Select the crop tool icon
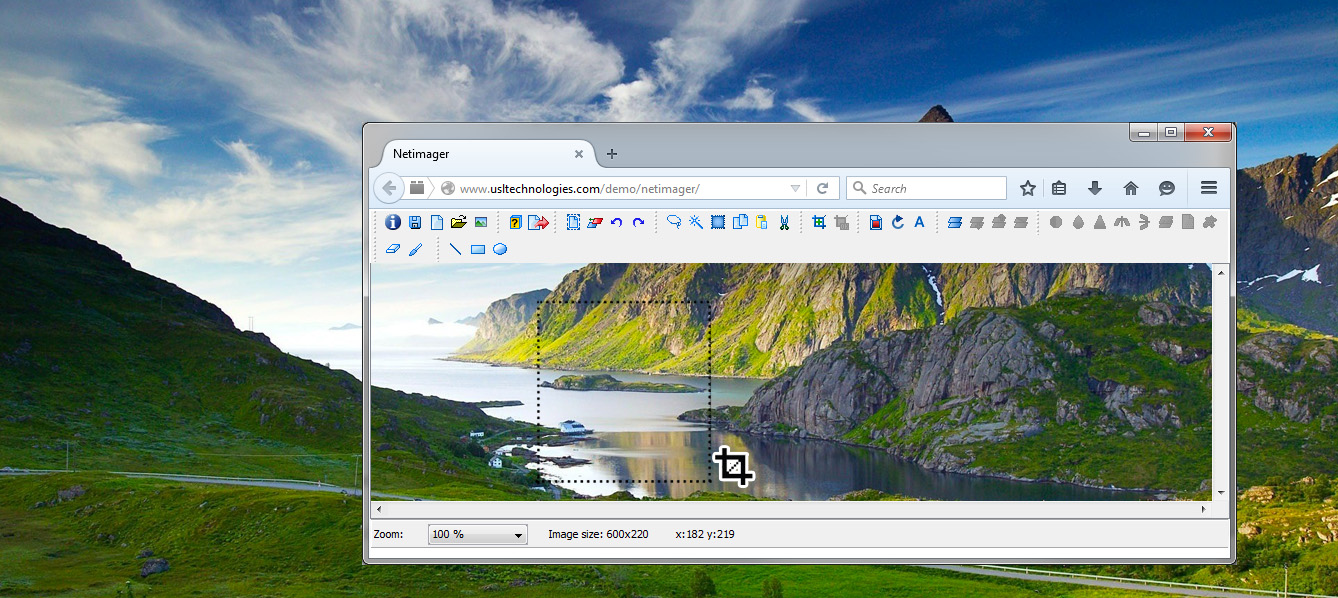The image size is (1338, 598). pos(819,222)
